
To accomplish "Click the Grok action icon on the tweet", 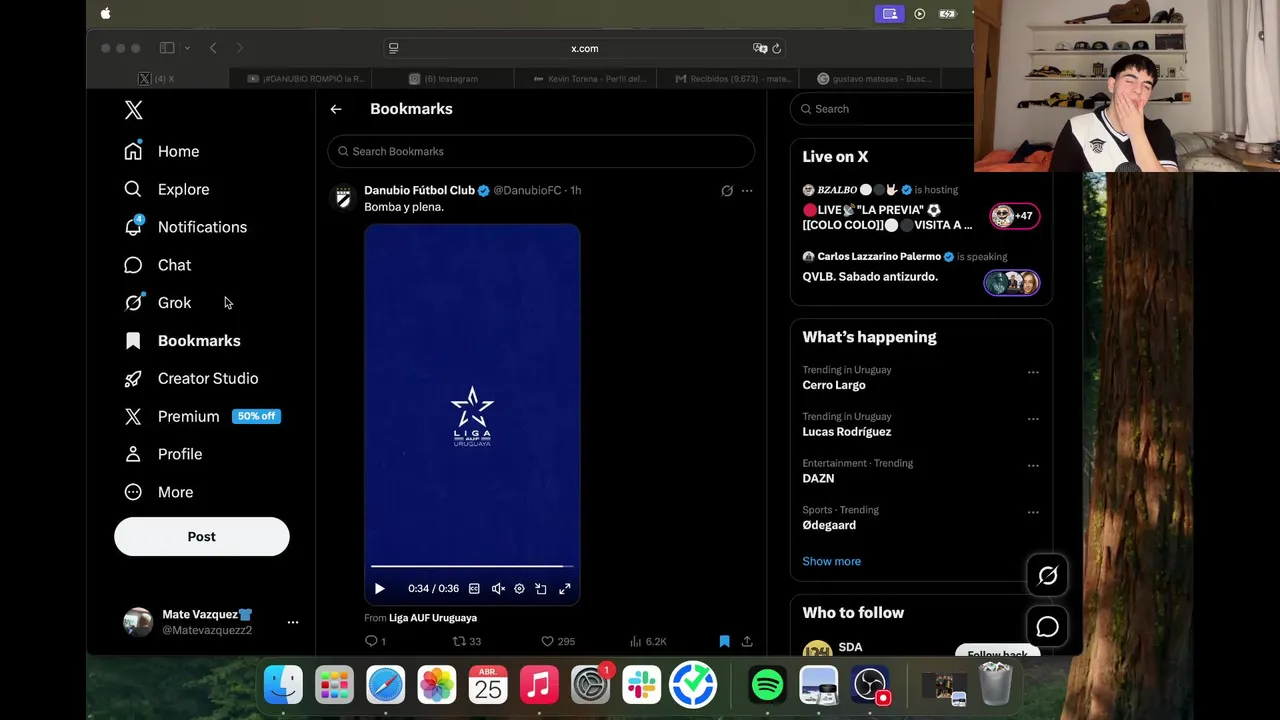I will (x=727, y=190).
